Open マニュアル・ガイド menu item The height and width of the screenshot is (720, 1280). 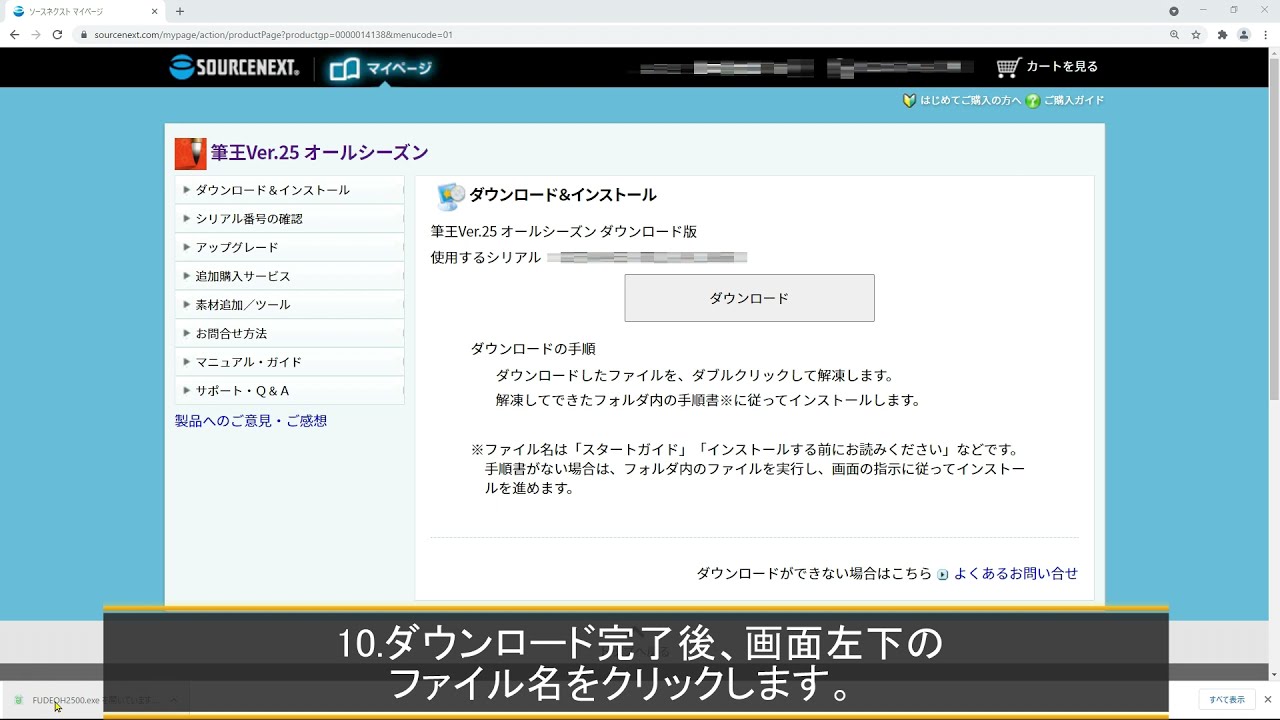[290, 362]
